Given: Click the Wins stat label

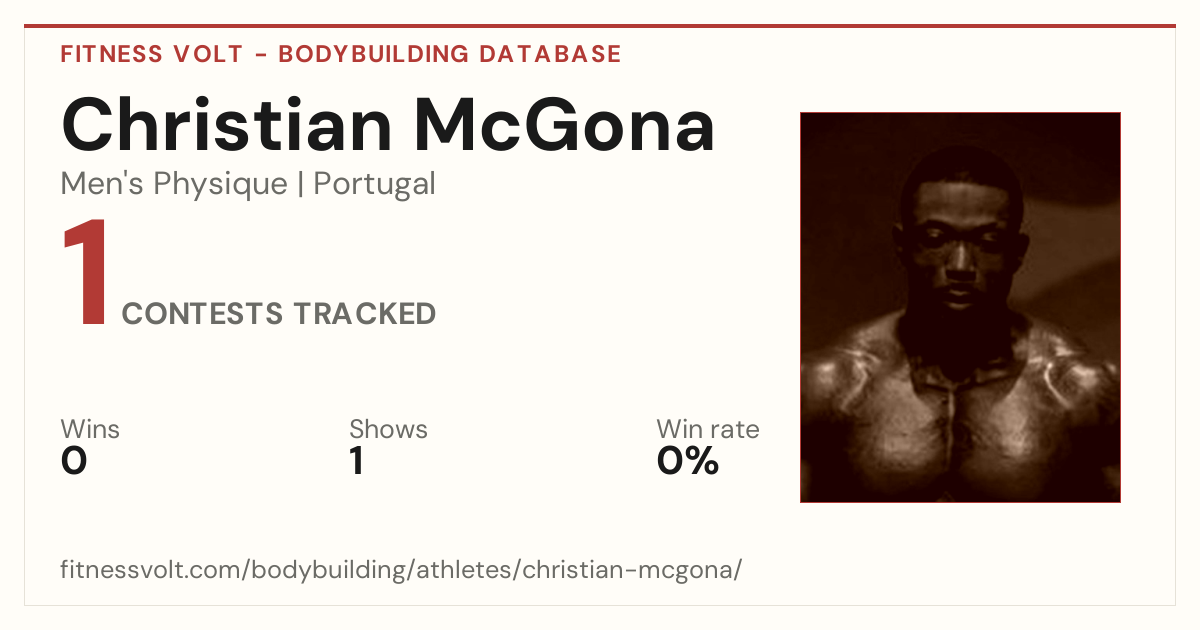Looking at the screenshot, I should click(x=90, y=430).
